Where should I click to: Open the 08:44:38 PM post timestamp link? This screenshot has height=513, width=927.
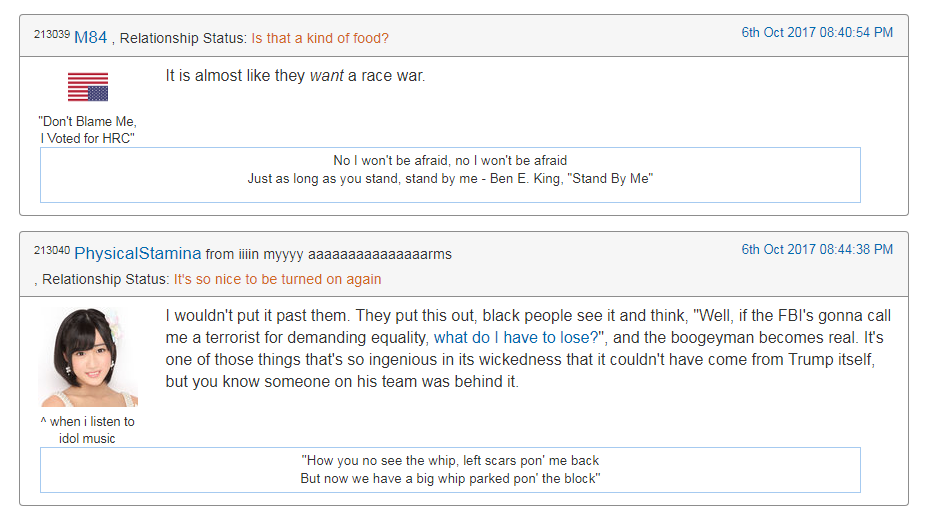[x=817, y=249]
